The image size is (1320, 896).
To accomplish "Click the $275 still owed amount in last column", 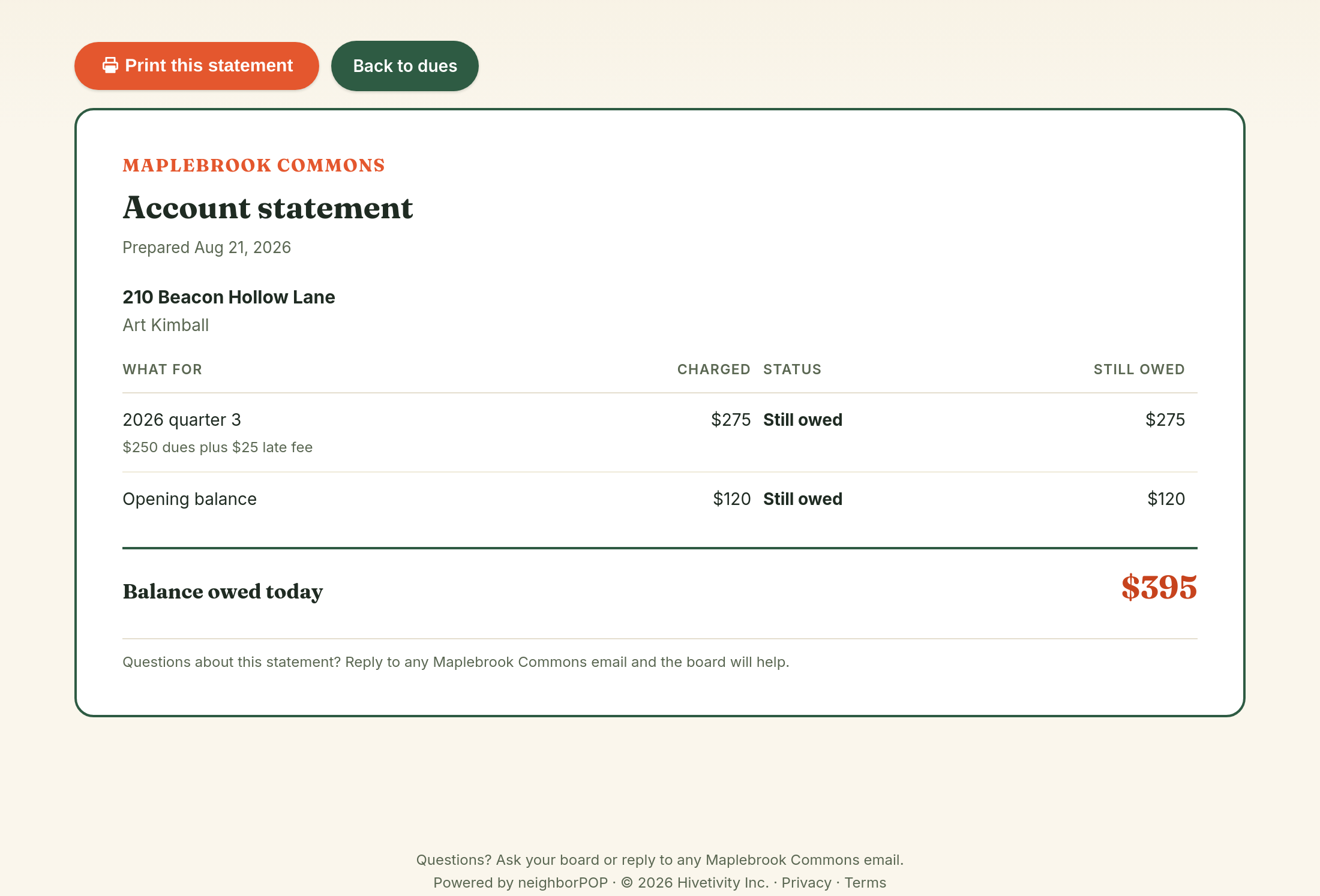I will coord(1165,420).
